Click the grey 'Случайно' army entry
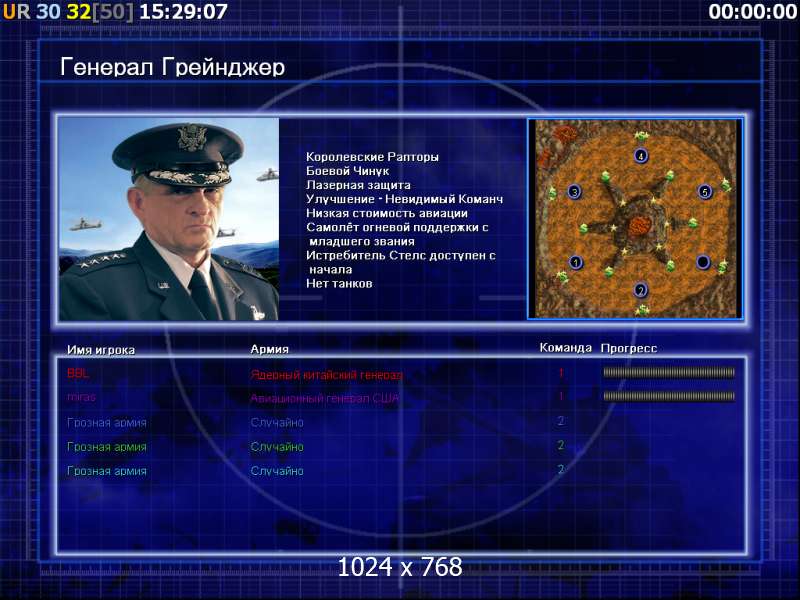The height and width of the screenshot is (600, 800). coord(277,422)
